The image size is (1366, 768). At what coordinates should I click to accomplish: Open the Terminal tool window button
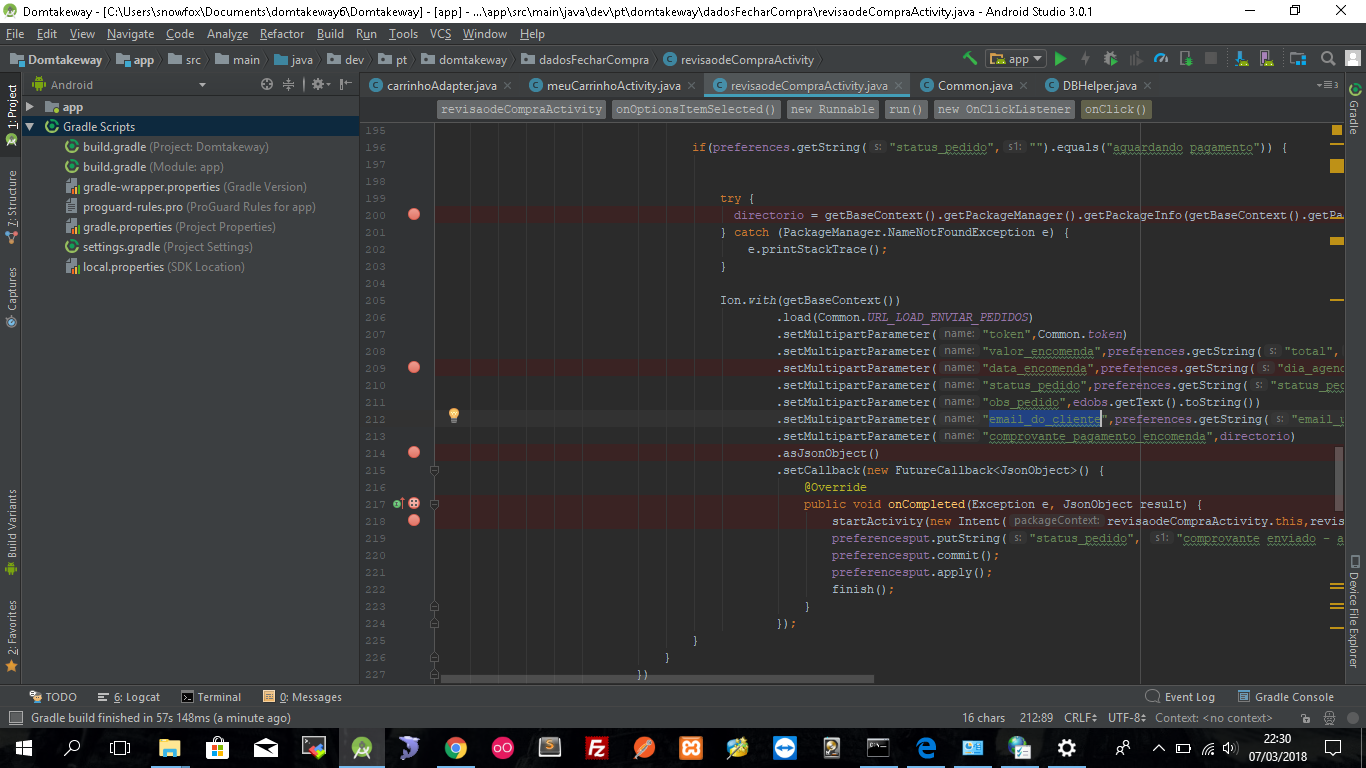tap(211, 697)
